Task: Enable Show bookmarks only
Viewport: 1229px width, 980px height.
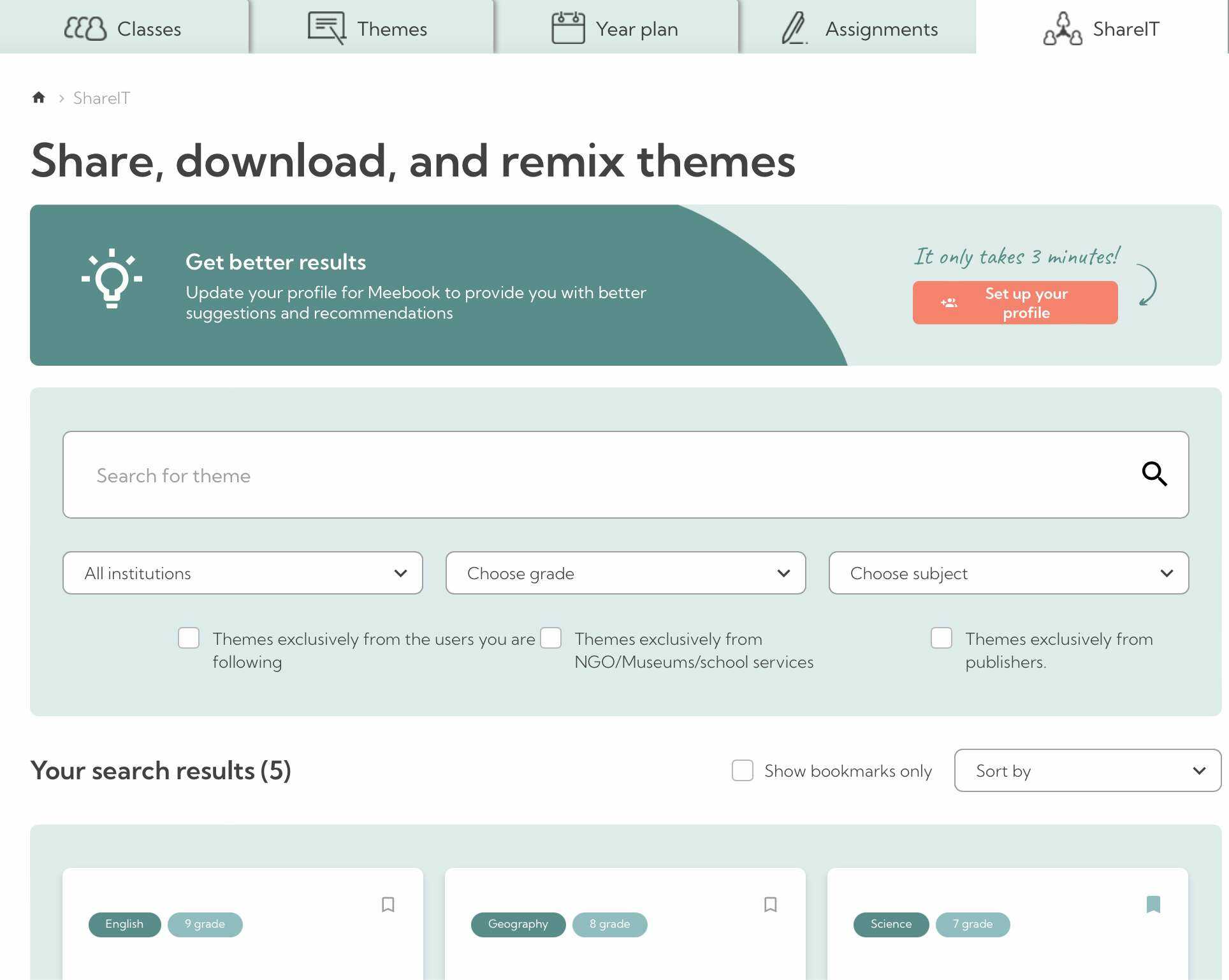Action: tap(742, 770)
